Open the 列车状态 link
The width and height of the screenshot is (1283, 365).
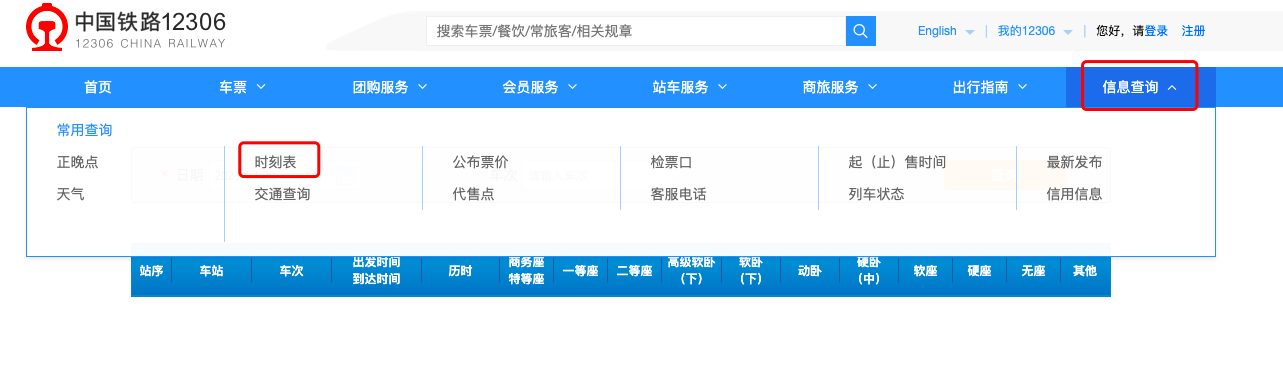click(x=877, y=194)
